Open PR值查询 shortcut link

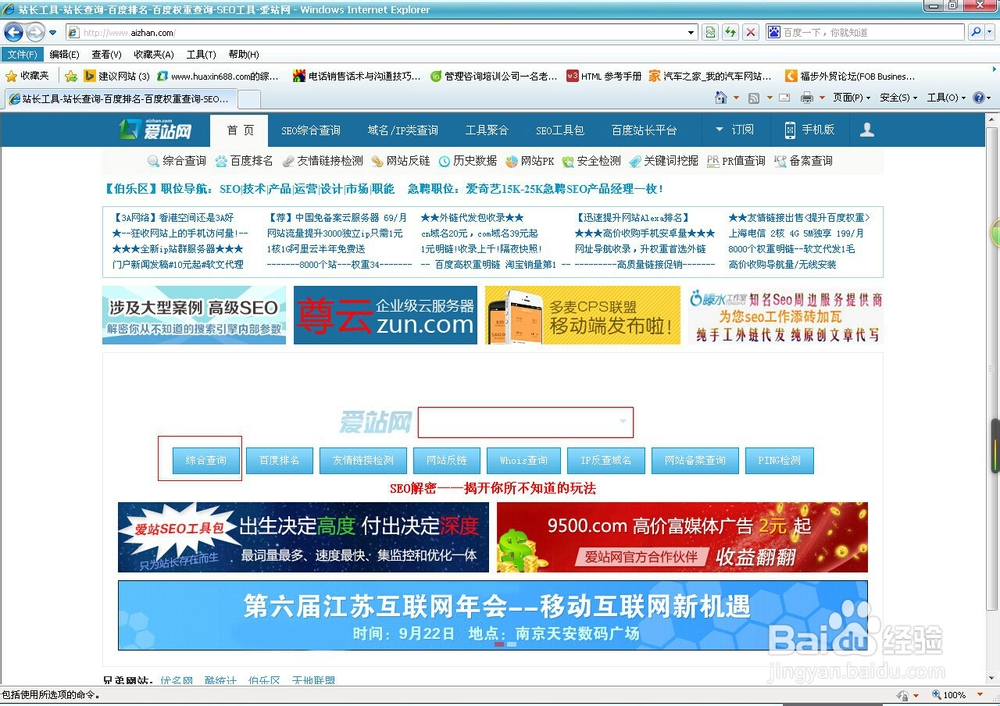(x=736, y=161)
